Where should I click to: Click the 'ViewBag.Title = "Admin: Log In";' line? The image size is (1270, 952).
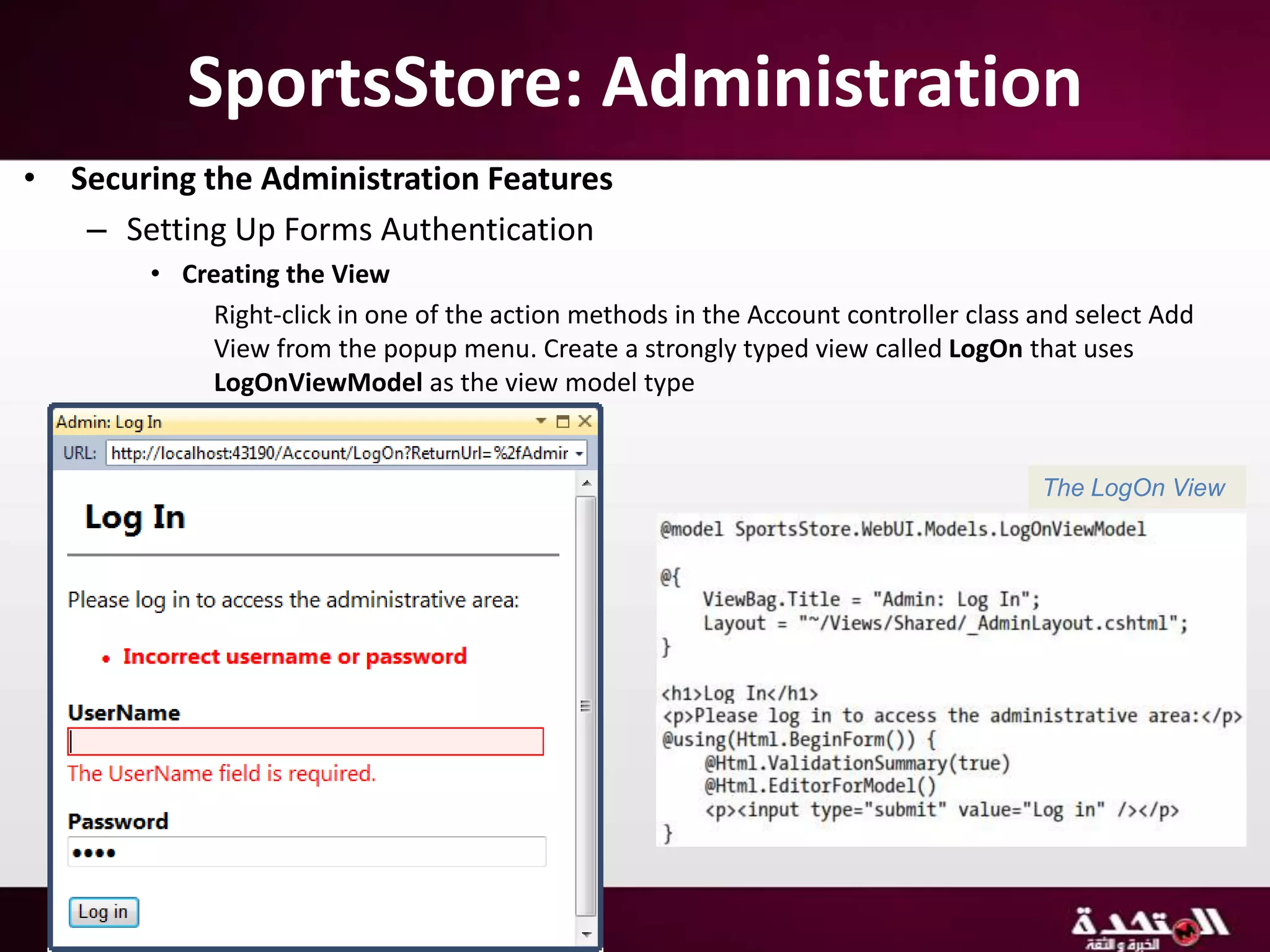click(871, 599)
